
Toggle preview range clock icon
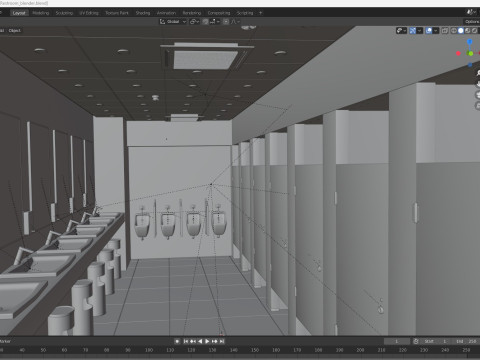click(x=416, y=341)
